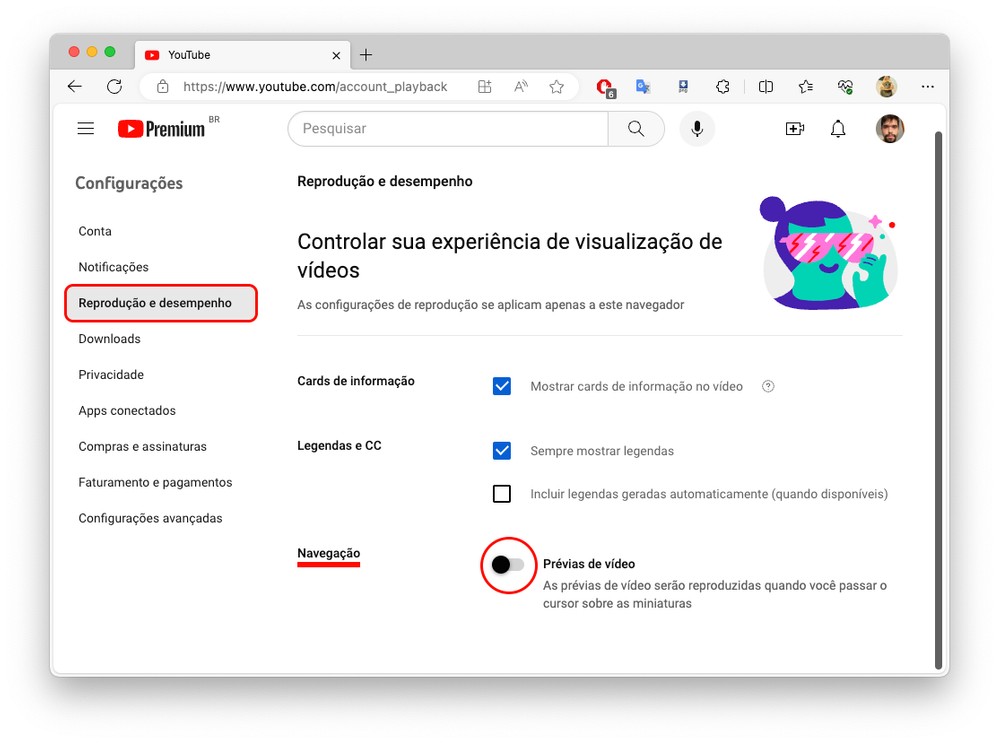1000x743 pixels.
Task: Open browser Settings and more menu
Action: point(928,87)
